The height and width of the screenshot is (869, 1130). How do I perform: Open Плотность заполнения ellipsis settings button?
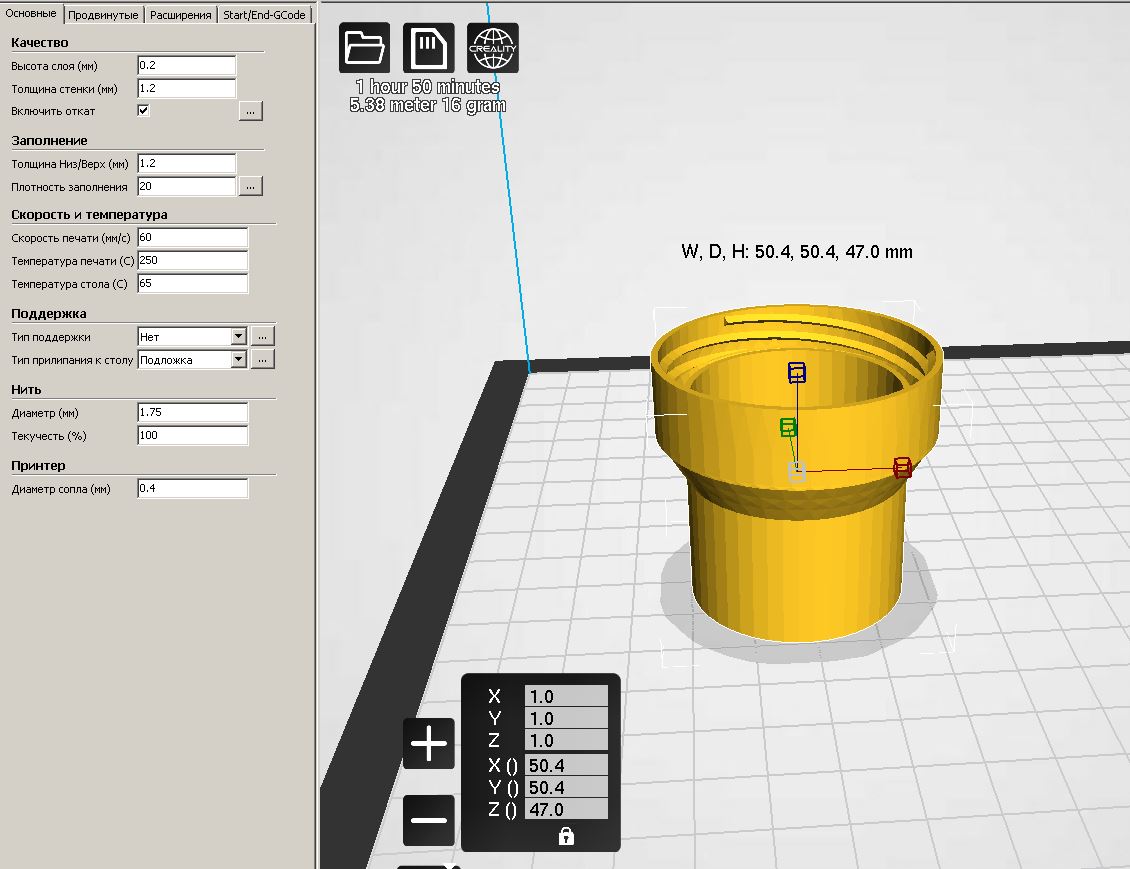[250, 186]
